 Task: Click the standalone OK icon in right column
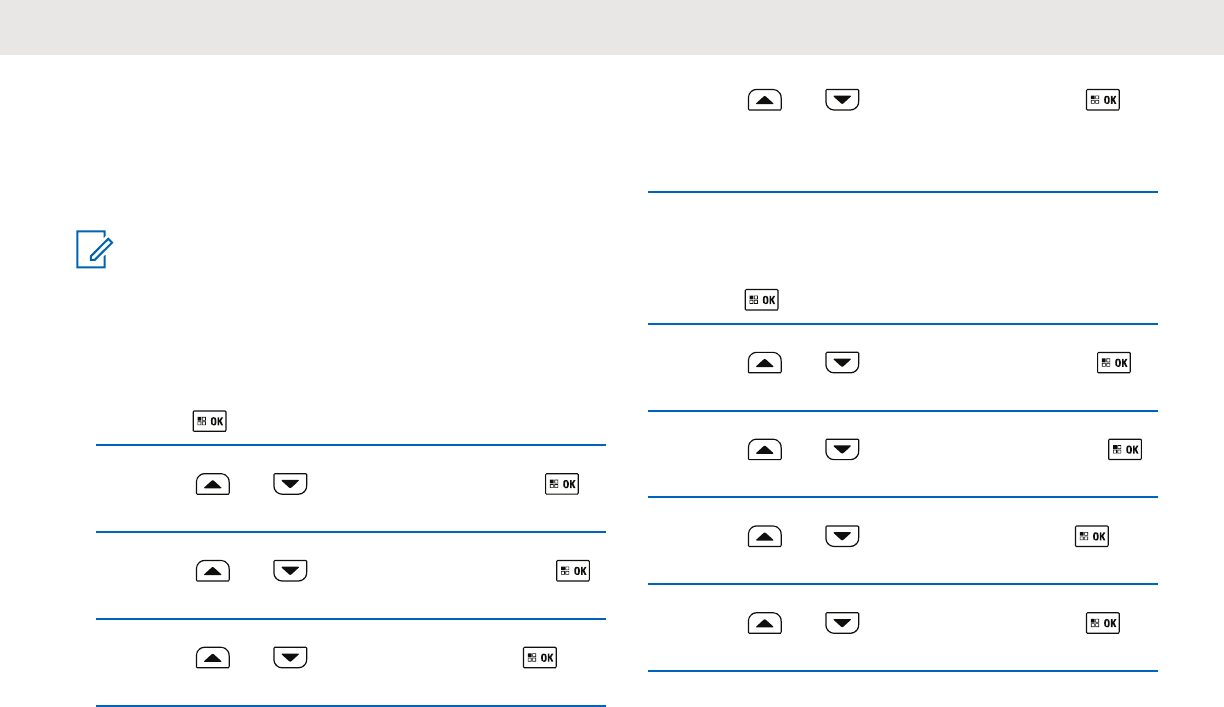pyautogui.click(x=762, y=299)
